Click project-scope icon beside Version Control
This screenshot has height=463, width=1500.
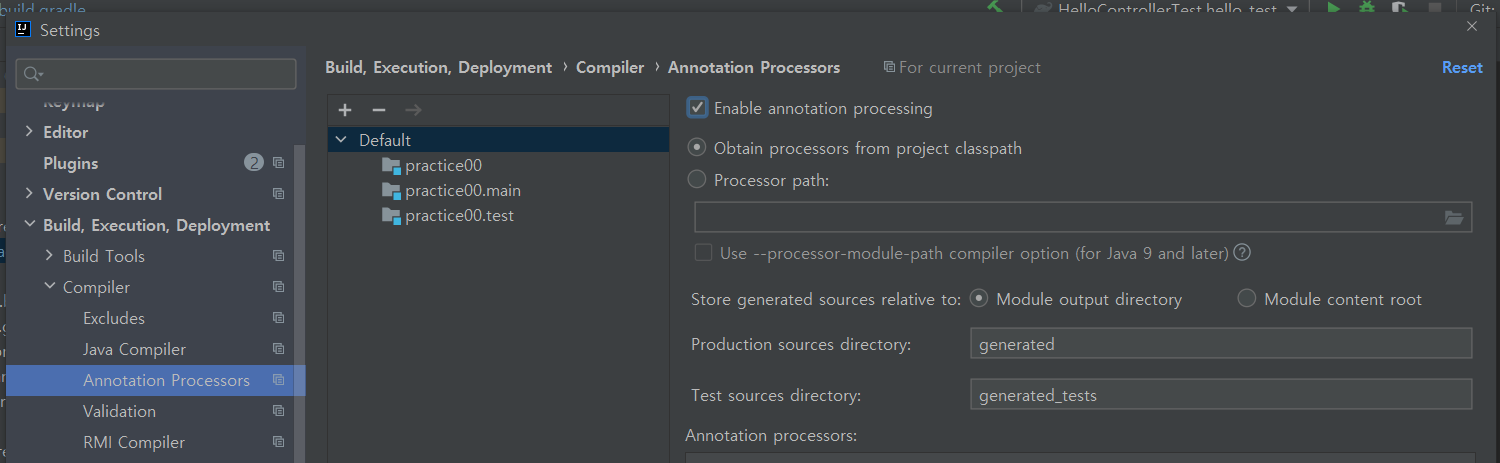[278, 194]
